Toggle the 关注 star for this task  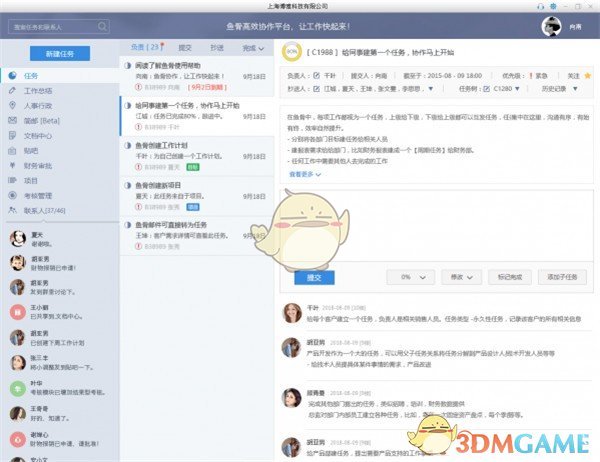(588, 76)
